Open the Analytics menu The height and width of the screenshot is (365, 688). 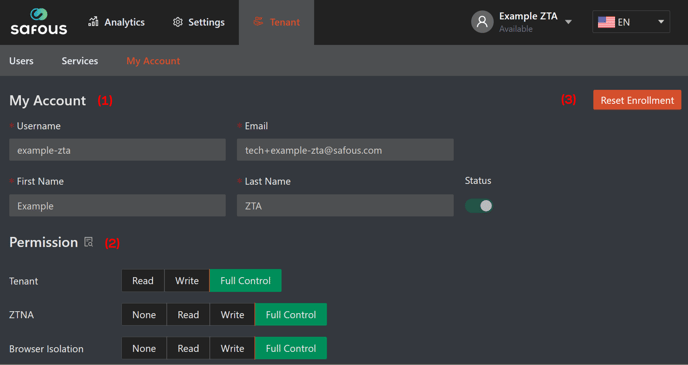click(116, 22)
